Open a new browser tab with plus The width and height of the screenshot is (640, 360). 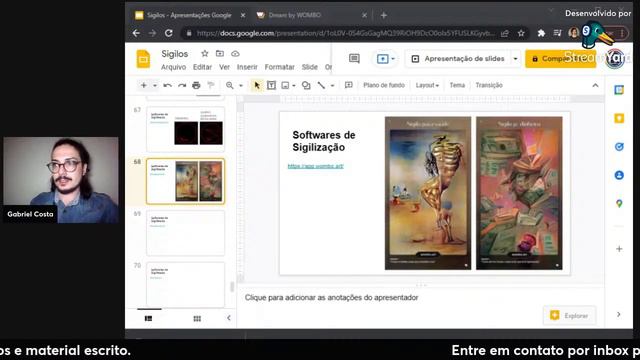[x=384, y=15]
